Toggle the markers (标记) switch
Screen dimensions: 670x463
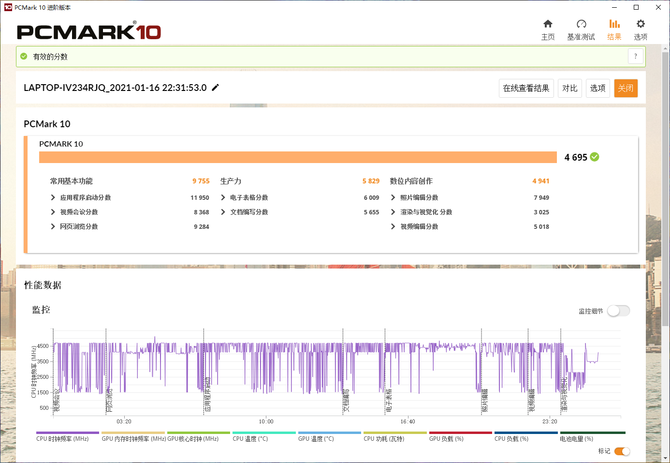[622, 451]
